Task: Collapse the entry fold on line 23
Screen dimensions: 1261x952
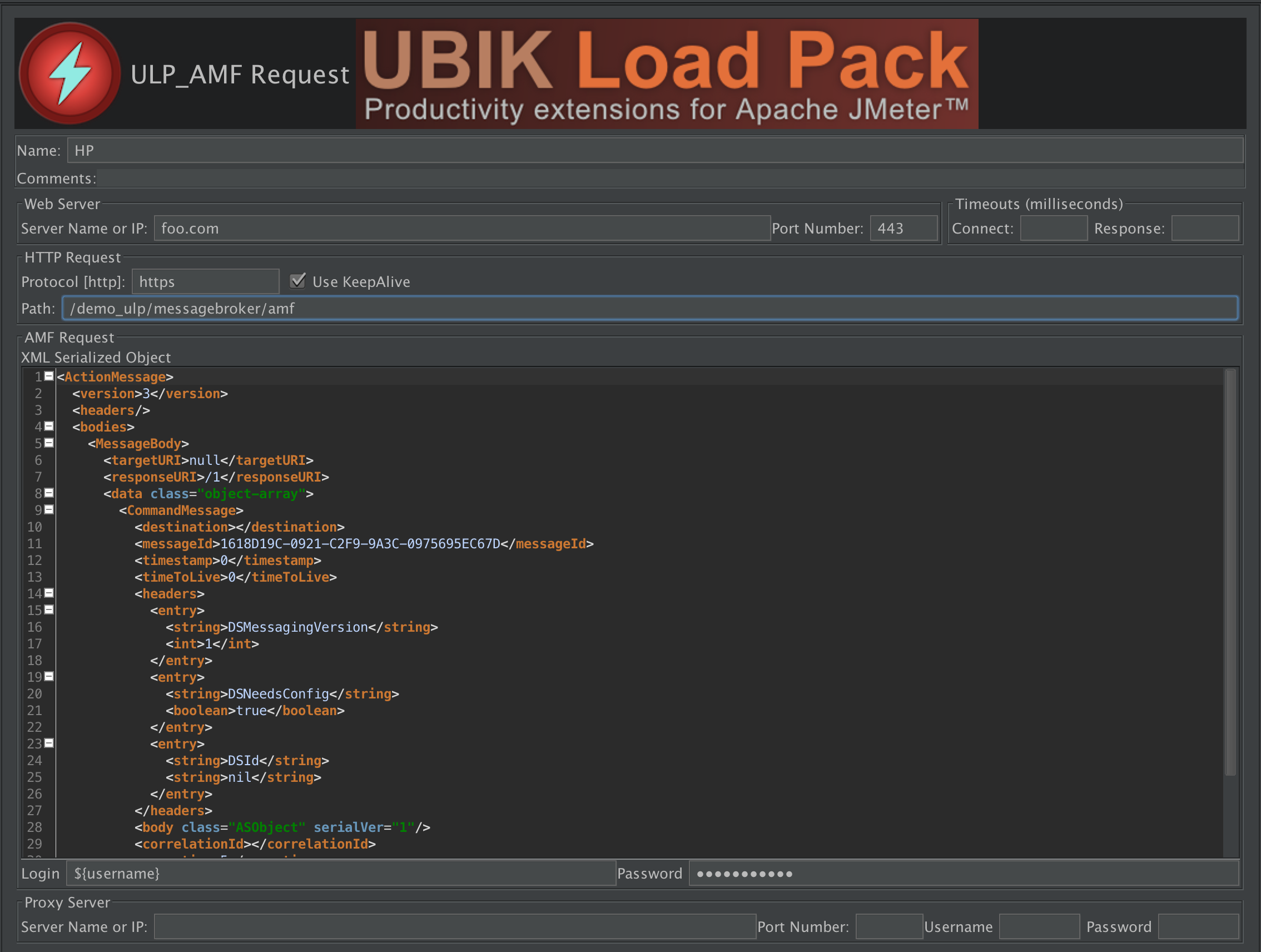Action: point(49,743)
